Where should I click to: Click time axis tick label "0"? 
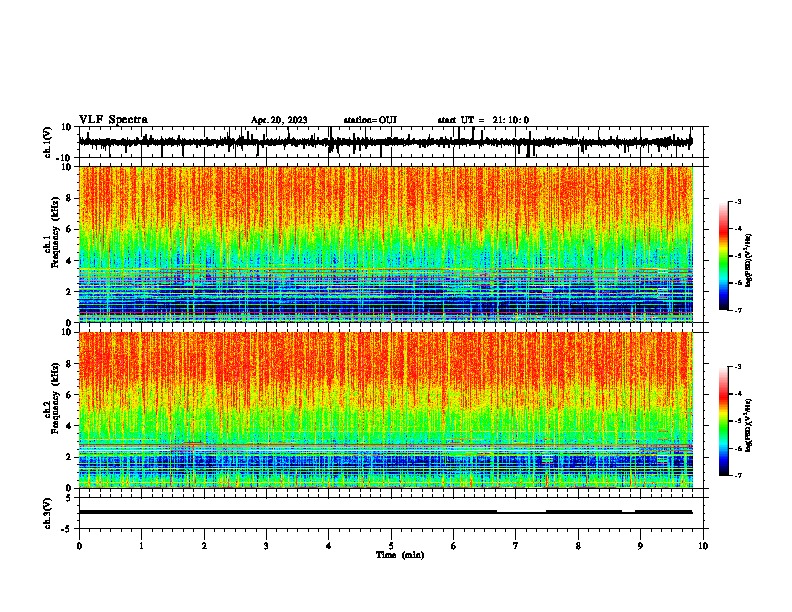[79, 546]
